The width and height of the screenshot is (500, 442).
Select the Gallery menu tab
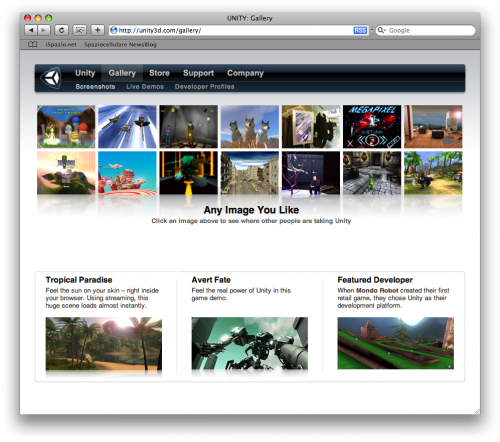coord(122,73)
